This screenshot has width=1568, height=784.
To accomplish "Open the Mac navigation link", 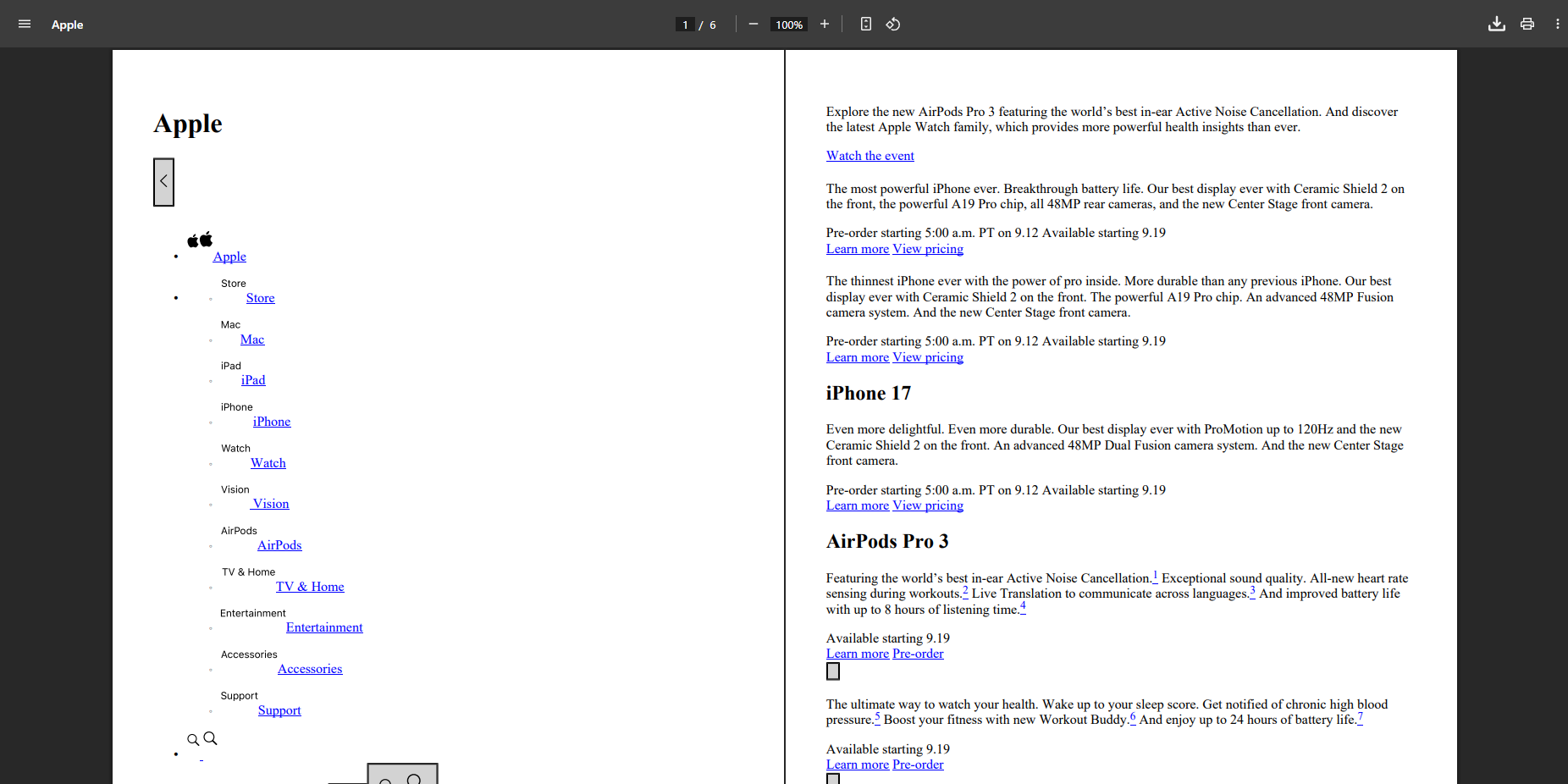I will pos(252,340).
